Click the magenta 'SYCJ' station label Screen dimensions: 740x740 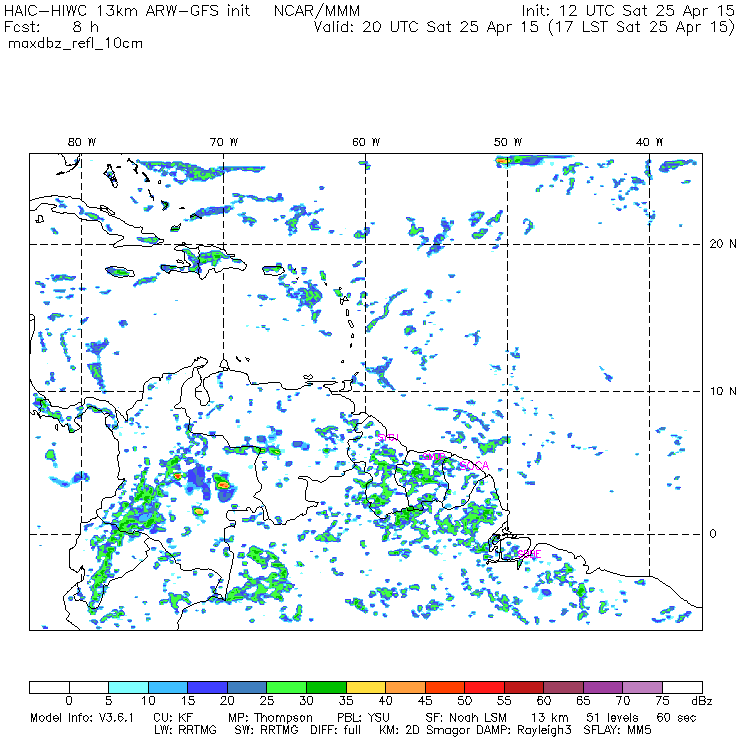[388, 437]
